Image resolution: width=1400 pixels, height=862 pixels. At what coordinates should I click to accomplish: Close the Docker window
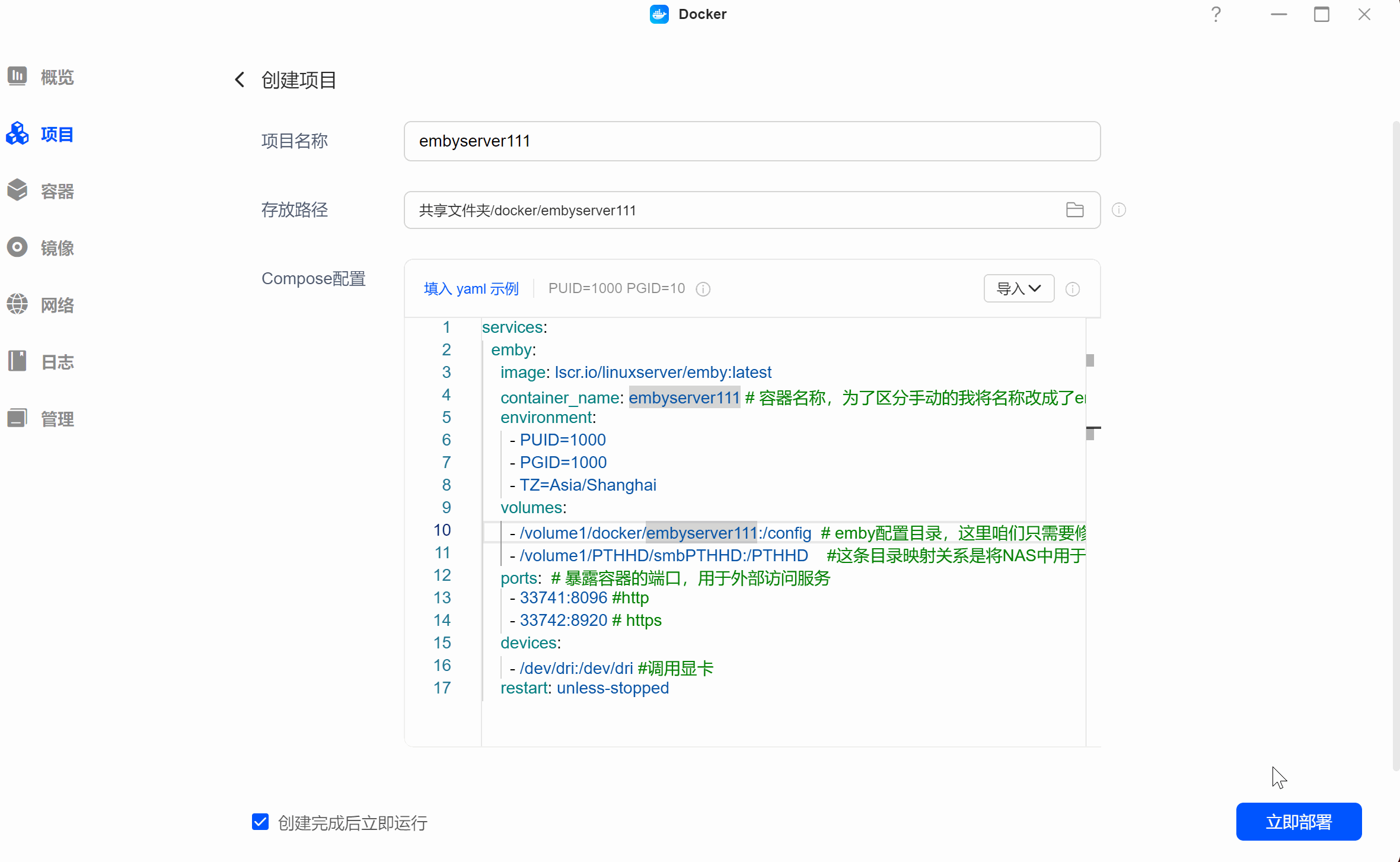point(1364,14)
